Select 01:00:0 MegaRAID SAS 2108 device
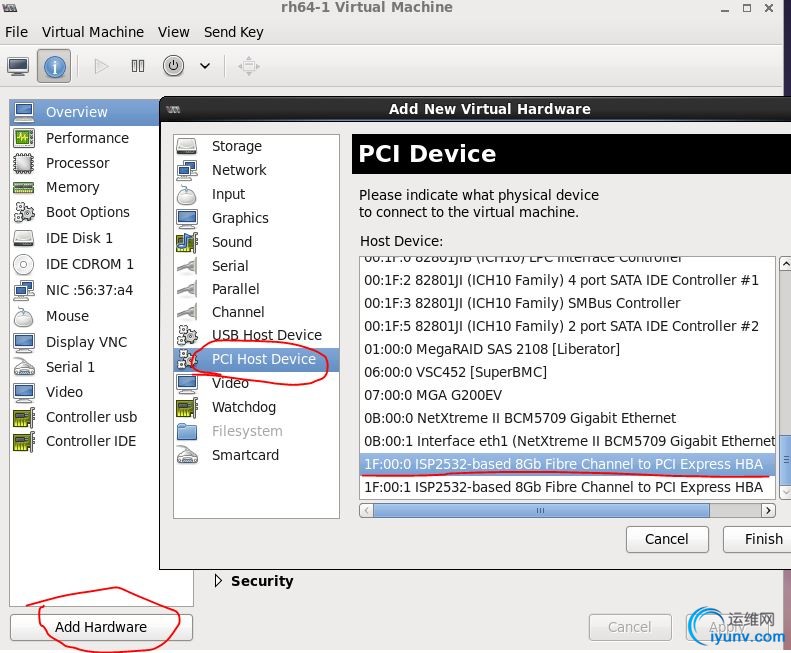791x653 pixels. point(568,349)
